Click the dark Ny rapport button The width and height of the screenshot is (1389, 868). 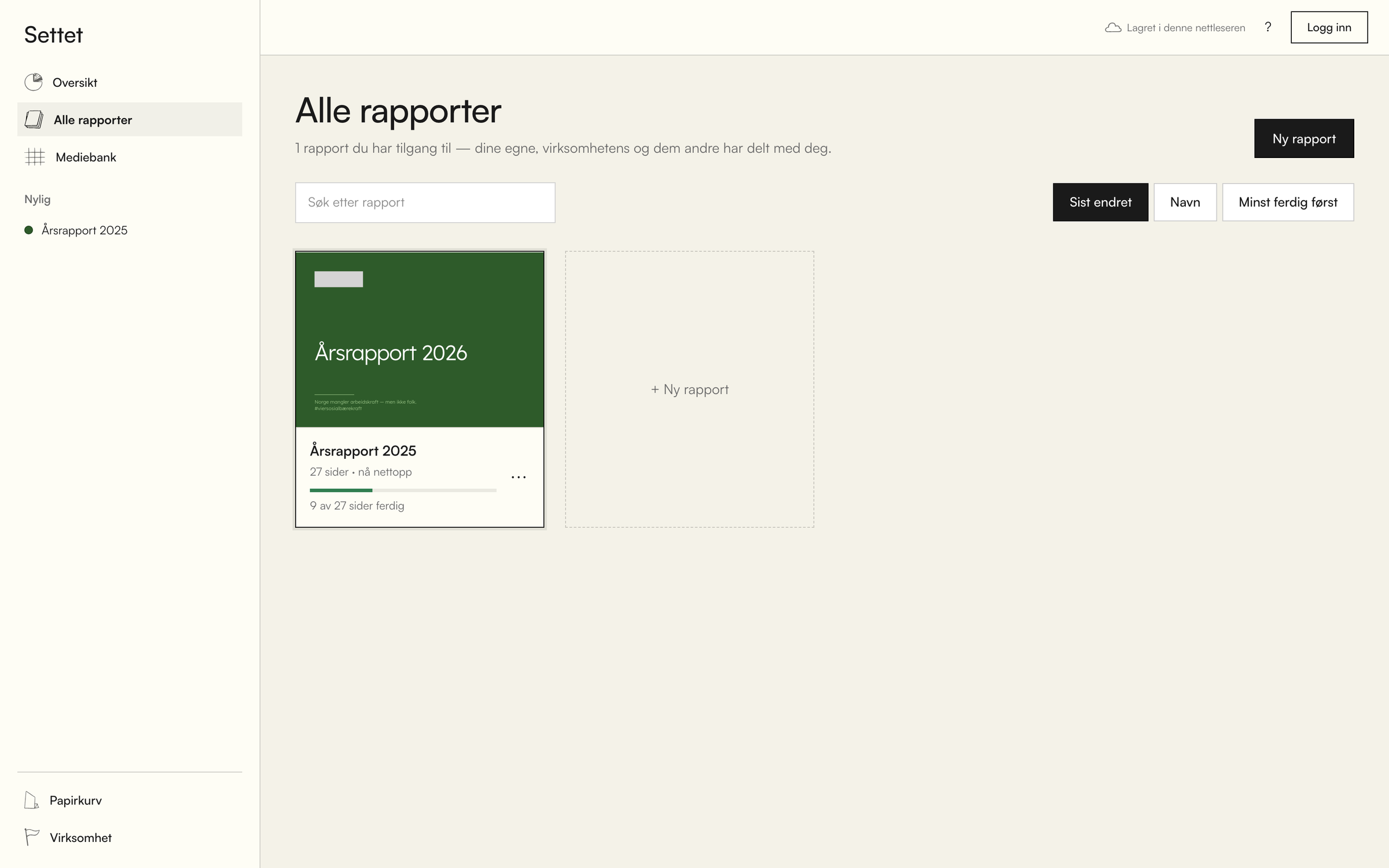1304,138
